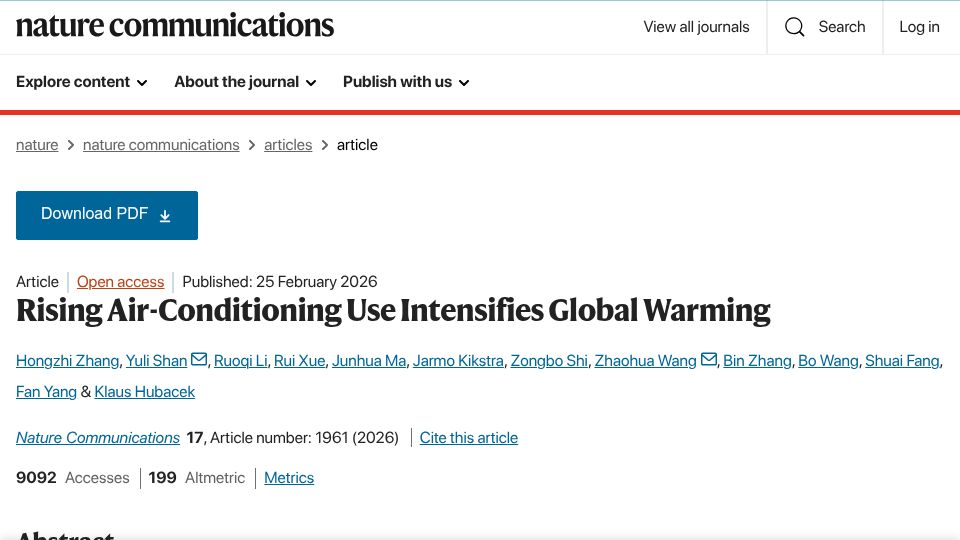960x540 pixels.
Task: Open author Yuli Shan
Action: [156, 361]
